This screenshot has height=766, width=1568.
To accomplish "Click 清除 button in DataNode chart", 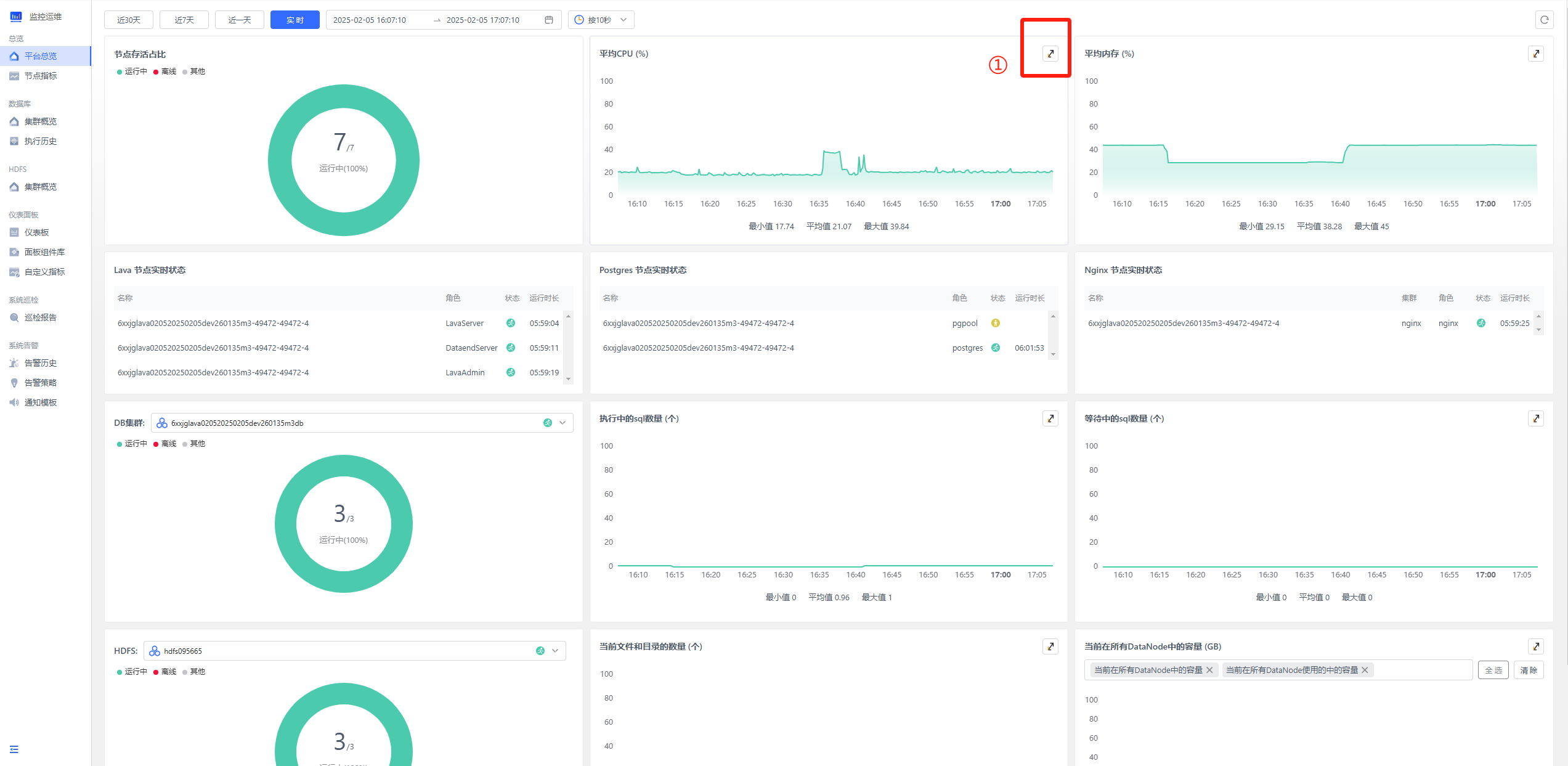I will point(1529,670).
